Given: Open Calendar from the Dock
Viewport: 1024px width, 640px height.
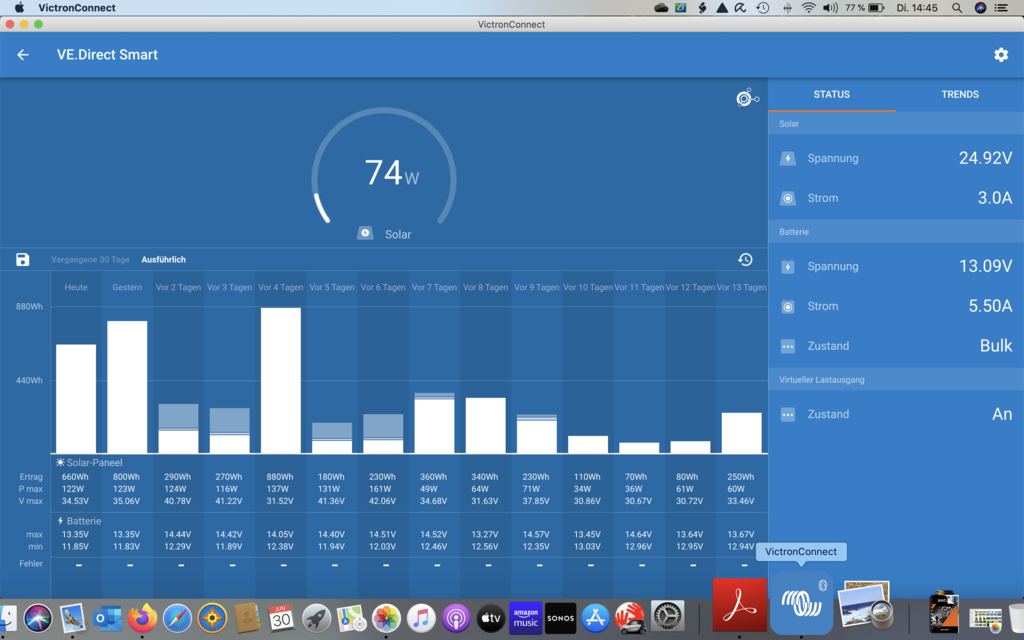Looking at the screenshot, I should tap(281, 618).
